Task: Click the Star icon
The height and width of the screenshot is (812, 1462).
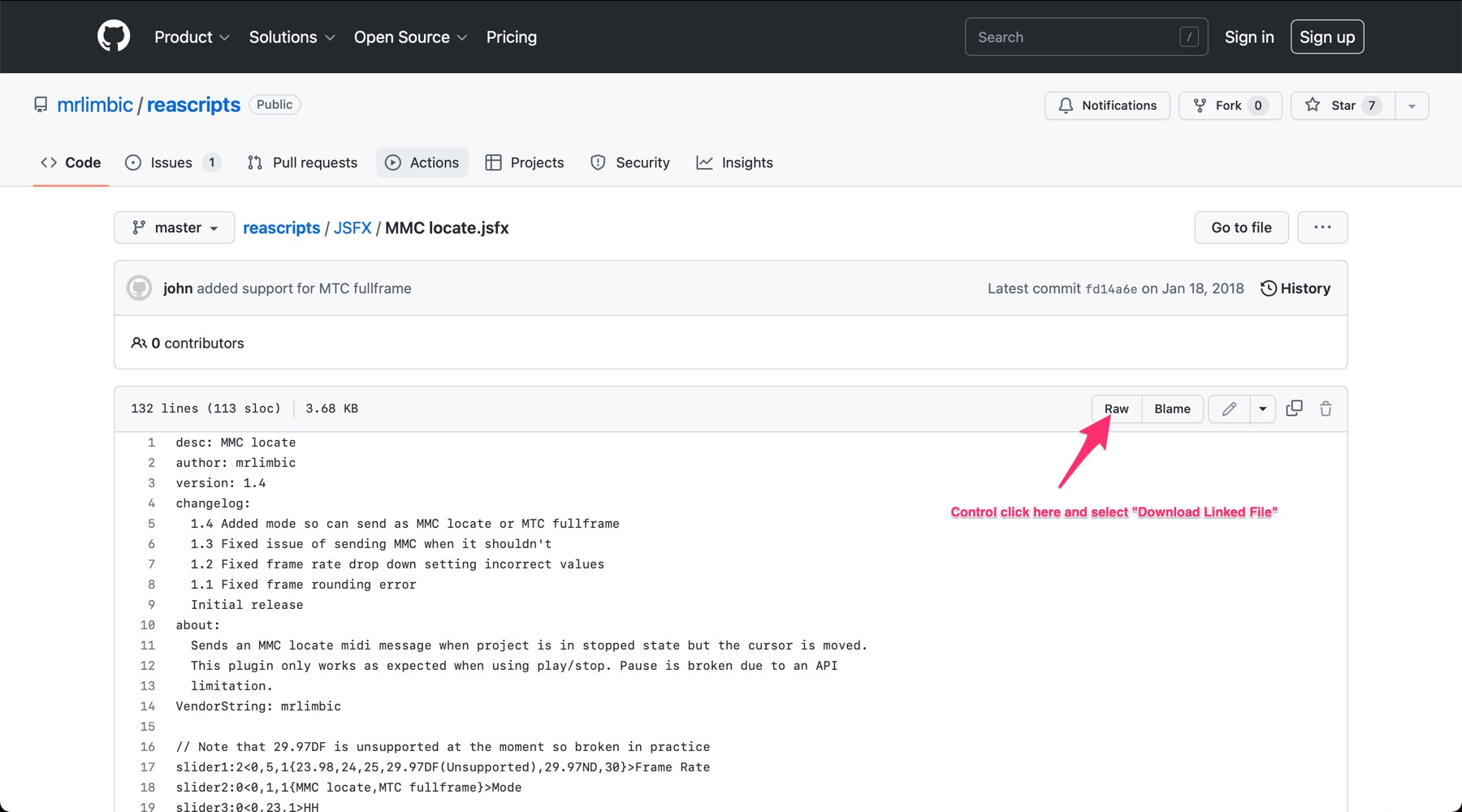Action: point(1313,105)
